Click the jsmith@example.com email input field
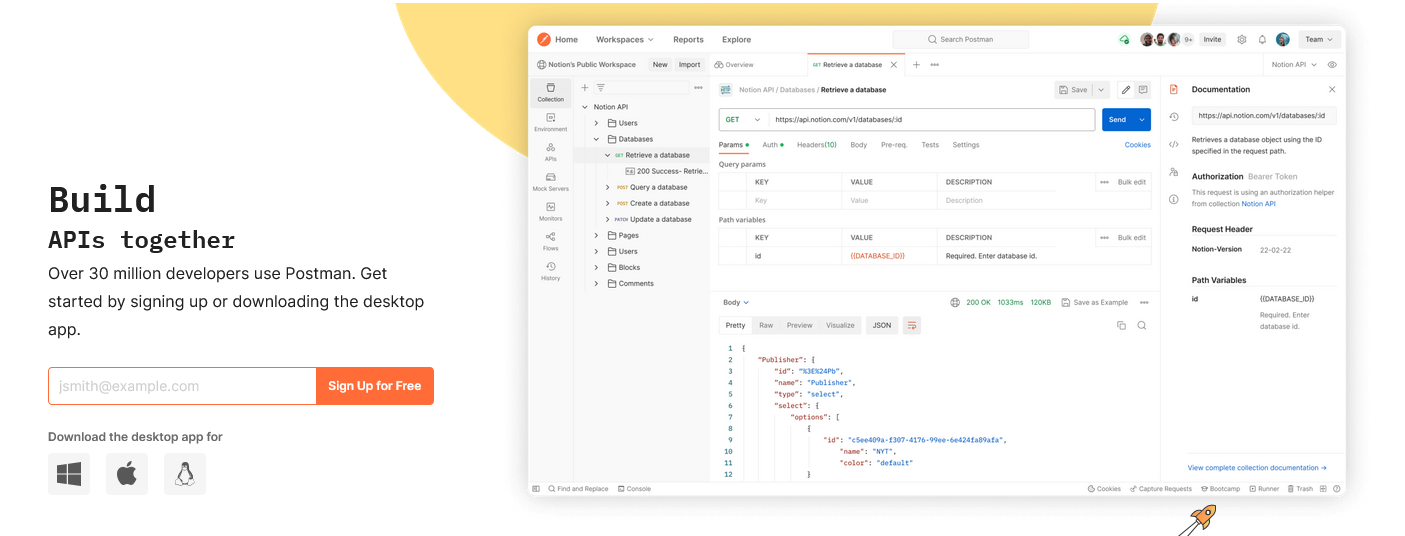Viewport: 1405px width, 536px height. pyautogui.click(x=182, y=386)
